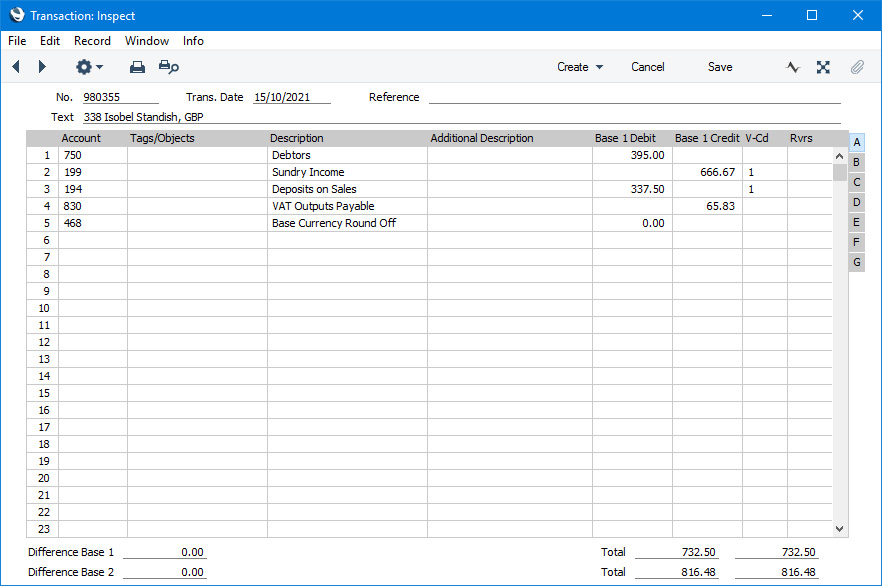The image size is (882, 586).
Task: Click the Rvrs column header
Action: (801, 138)
